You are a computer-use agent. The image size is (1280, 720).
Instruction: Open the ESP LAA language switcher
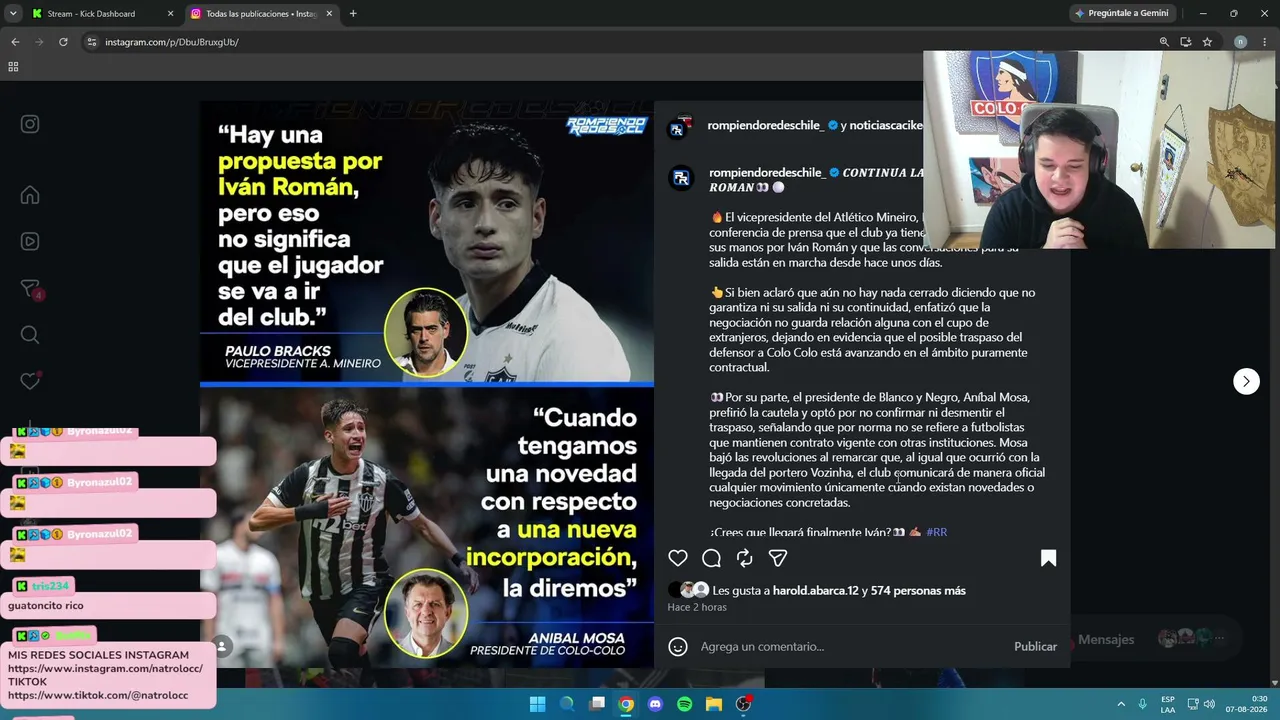click(1168, 704)
